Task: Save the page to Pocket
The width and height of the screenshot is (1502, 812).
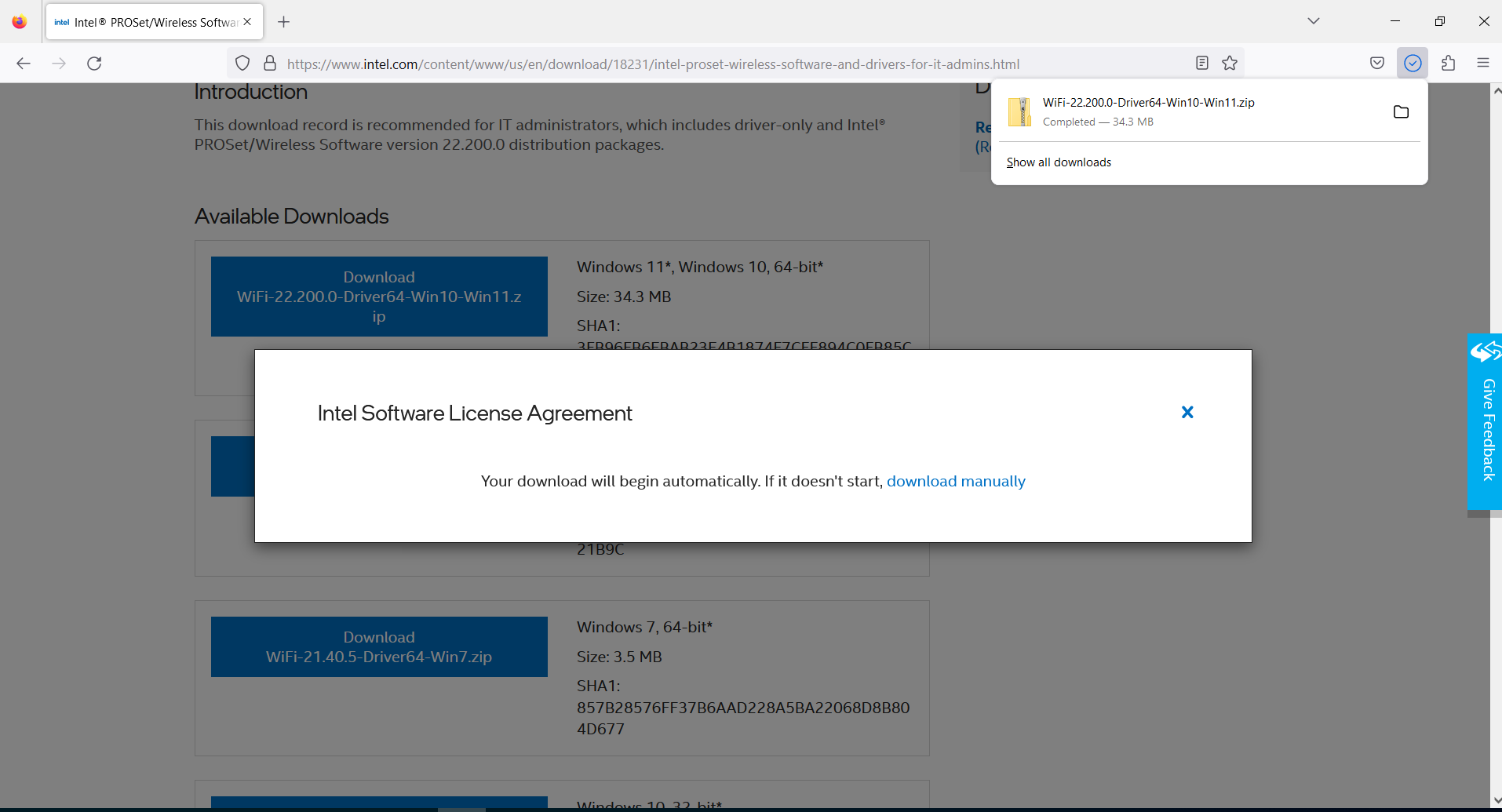Action: point(1377,62)
